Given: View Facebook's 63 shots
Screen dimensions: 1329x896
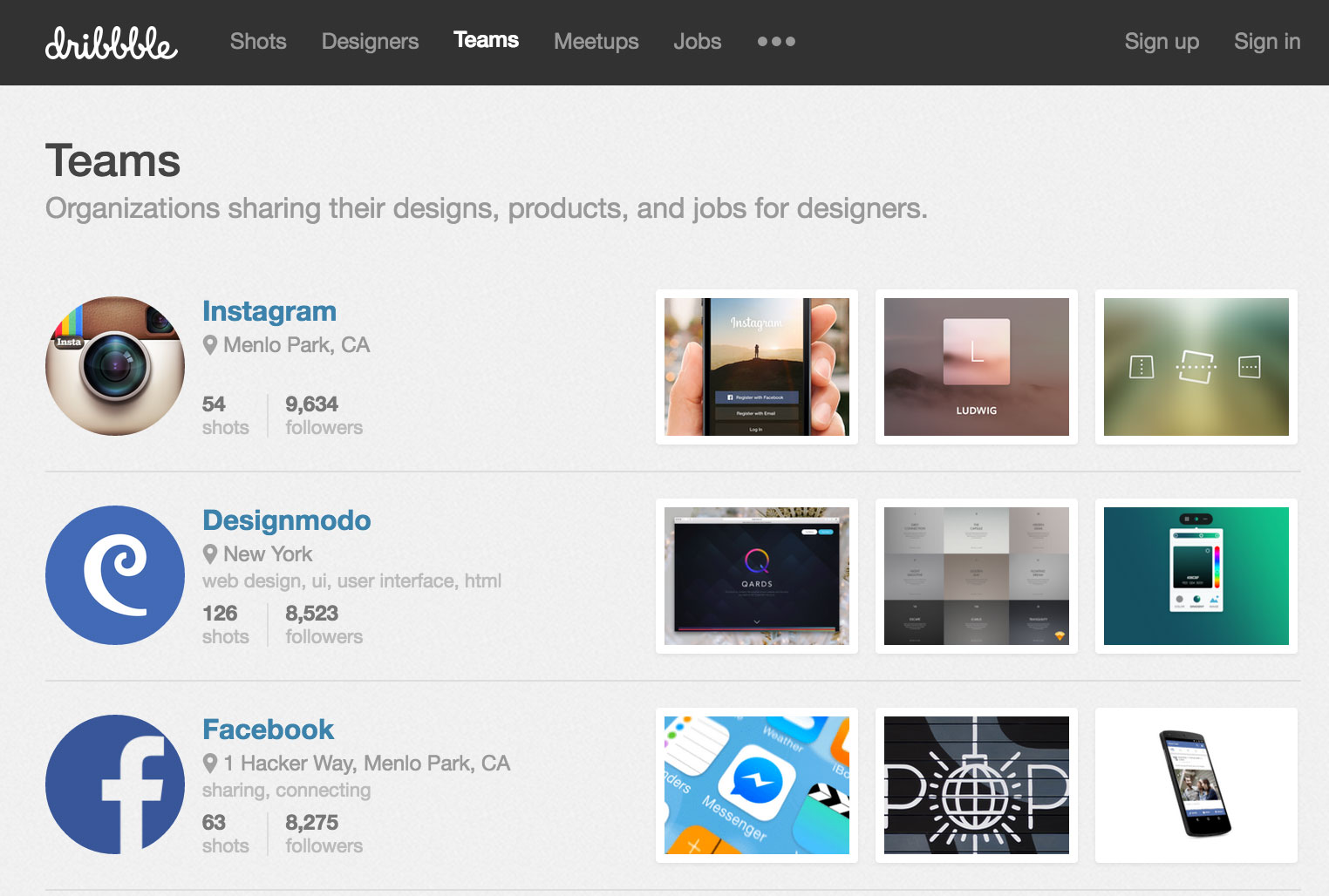Looking at the screenshot, I should click(x=225, y=833).
